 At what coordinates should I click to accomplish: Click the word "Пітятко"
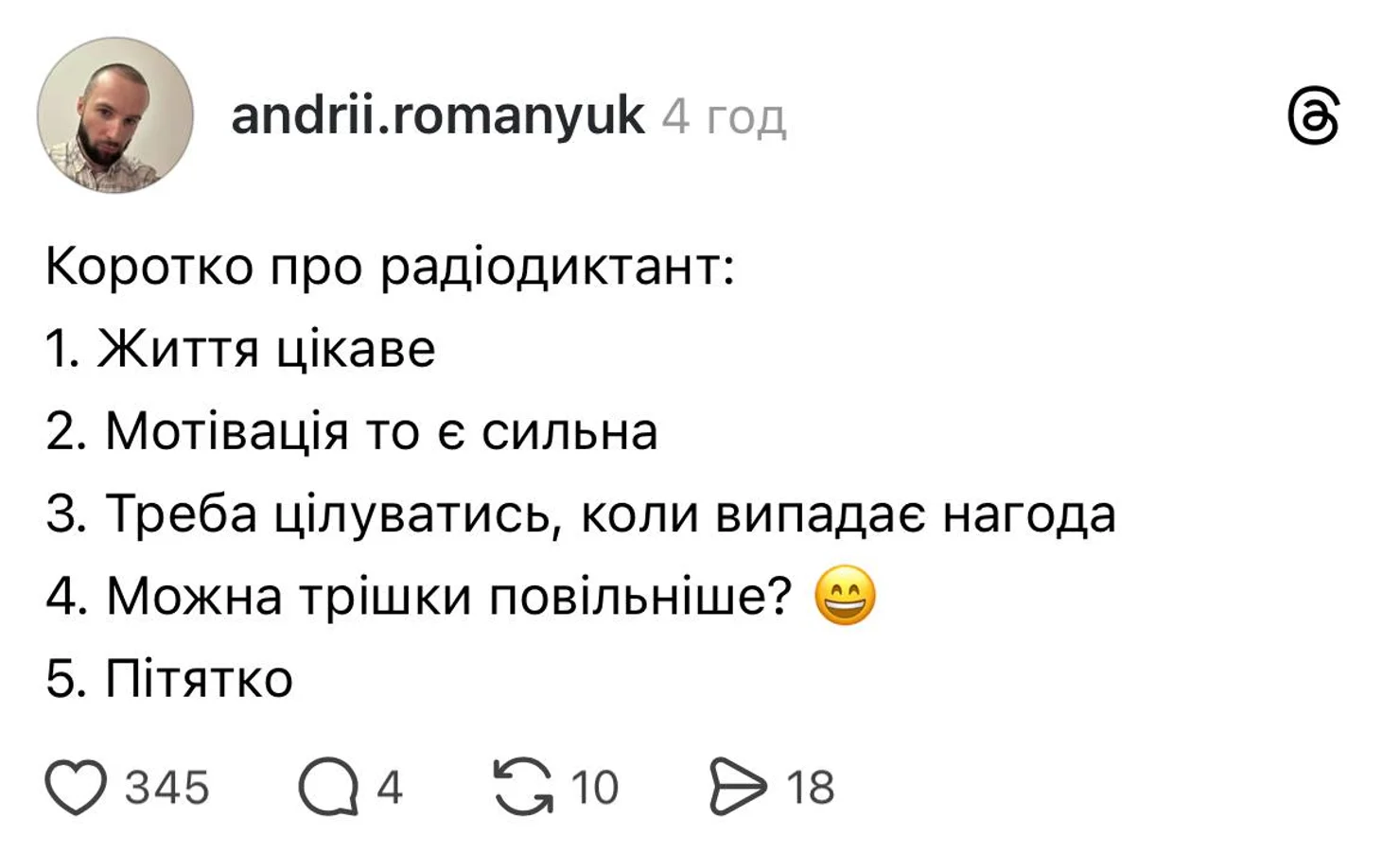point(199,679)
